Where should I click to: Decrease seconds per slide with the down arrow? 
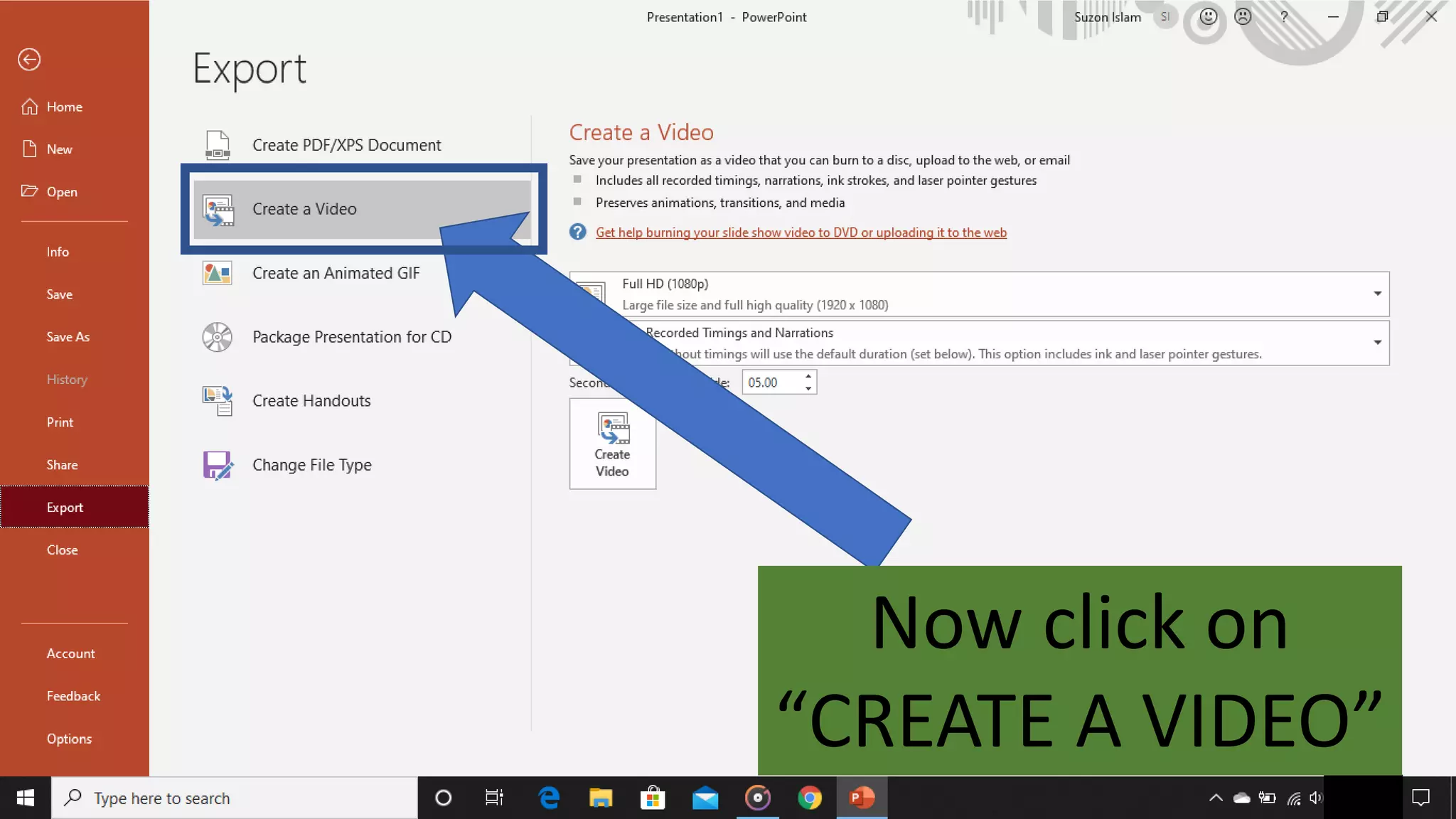[x=808, y=388]
